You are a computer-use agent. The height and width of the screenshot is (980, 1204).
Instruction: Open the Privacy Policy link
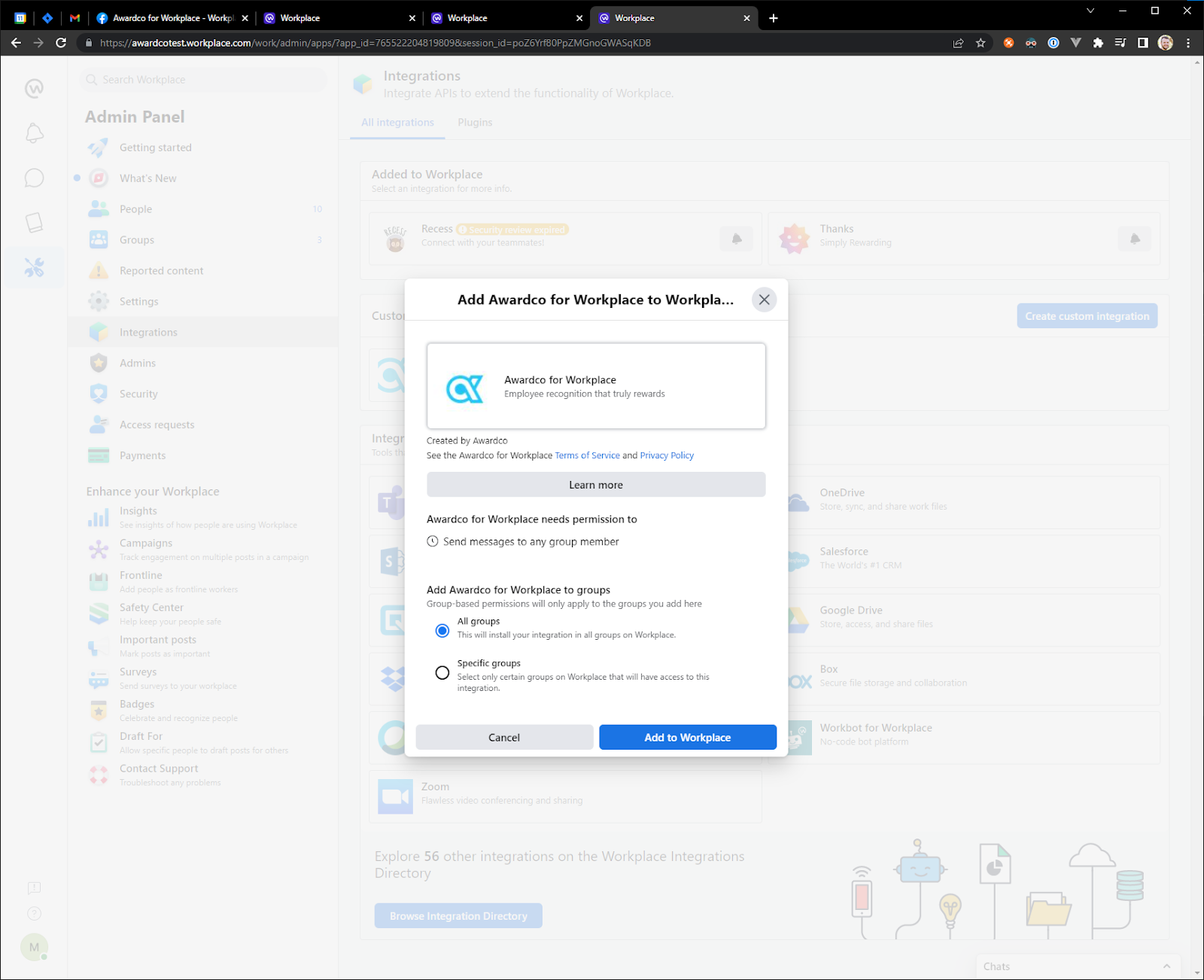pyautogui.click(x=666, y=455)
